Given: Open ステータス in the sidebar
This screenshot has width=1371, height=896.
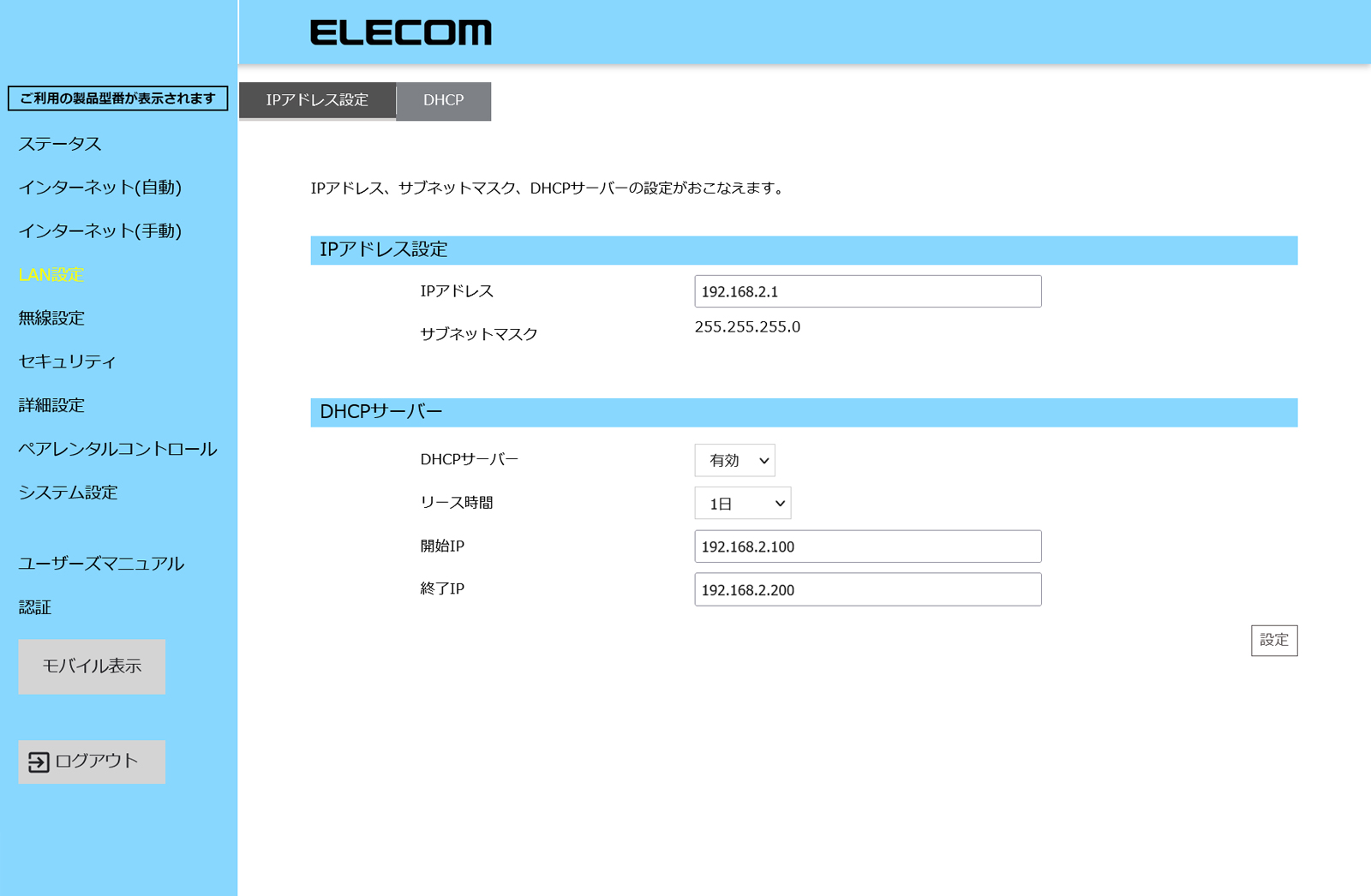Looking at the screenshot, I should point(60,144).
